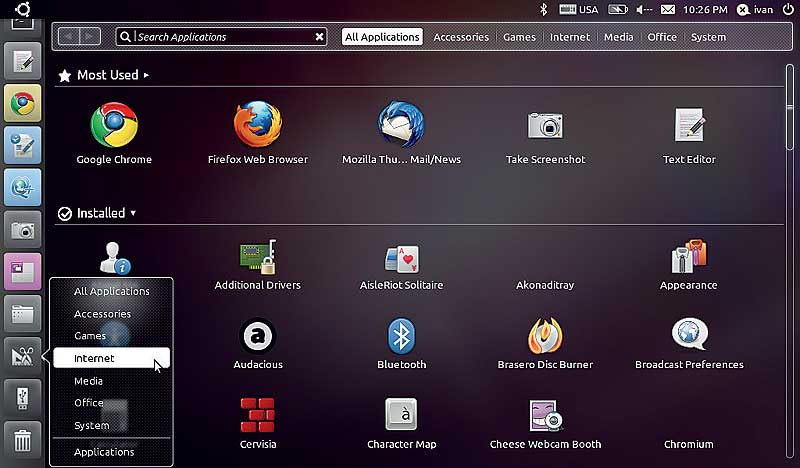Screen dimensions: 800x468
Task: Open the USB drive launcher icon
Action: point(22,398)
